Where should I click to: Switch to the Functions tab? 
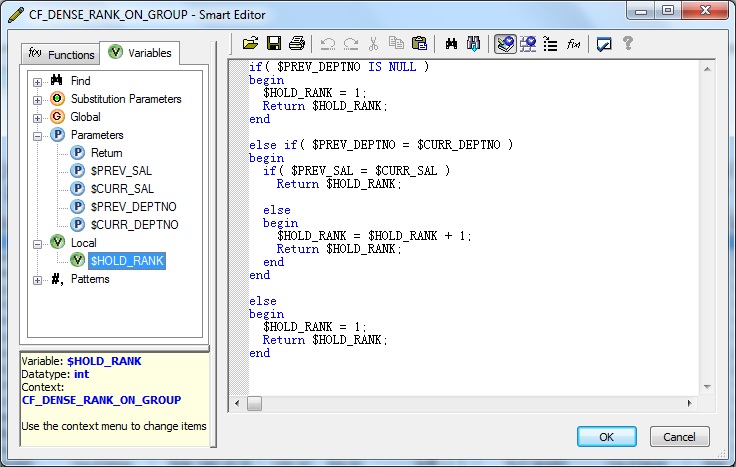pos(61,54)
